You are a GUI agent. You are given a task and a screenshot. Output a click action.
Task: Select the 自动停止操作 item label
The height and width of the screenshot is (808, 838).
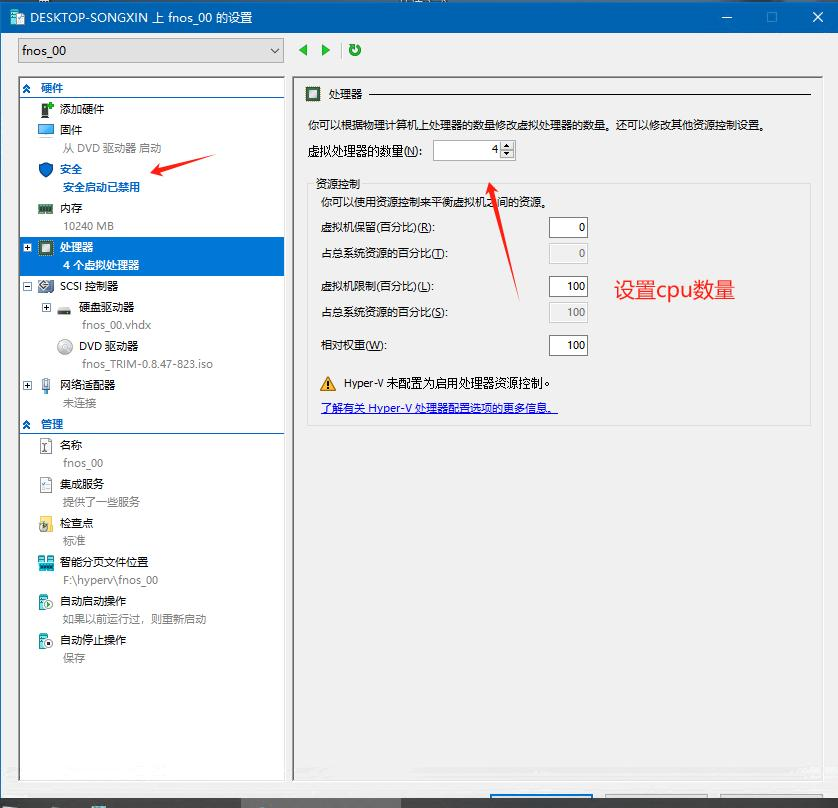[93, 640]
